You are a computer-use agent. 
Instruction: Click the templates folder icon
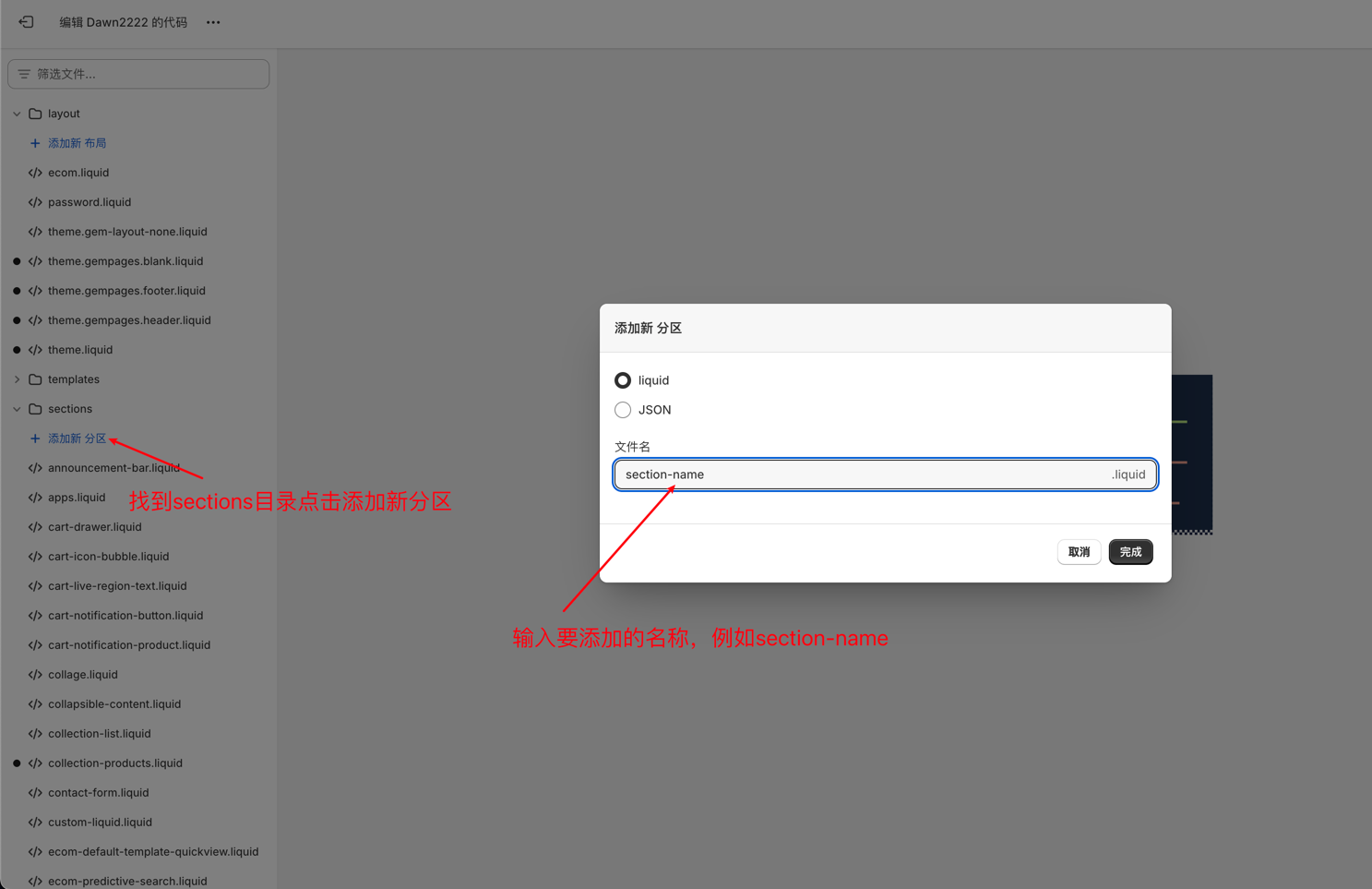[35, 379]
